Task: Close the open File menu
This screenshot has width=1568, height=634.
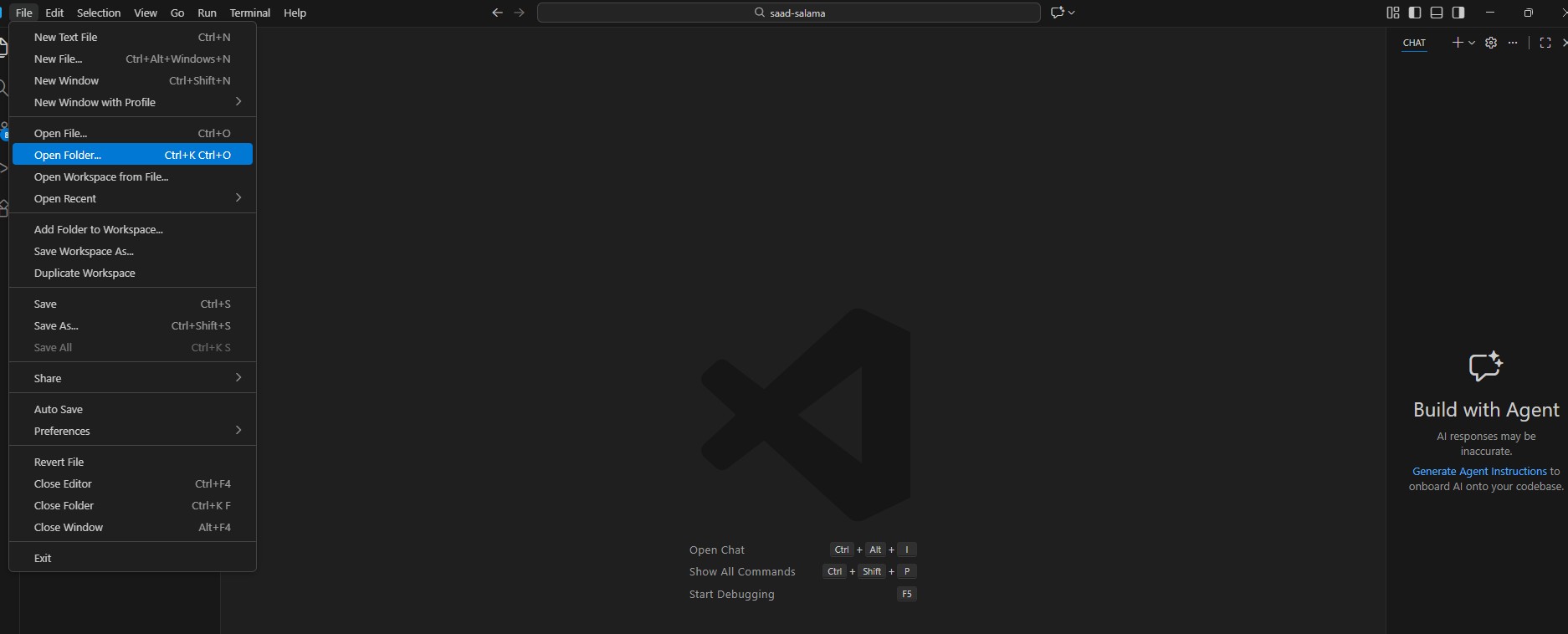Action: tap(23, 13)
